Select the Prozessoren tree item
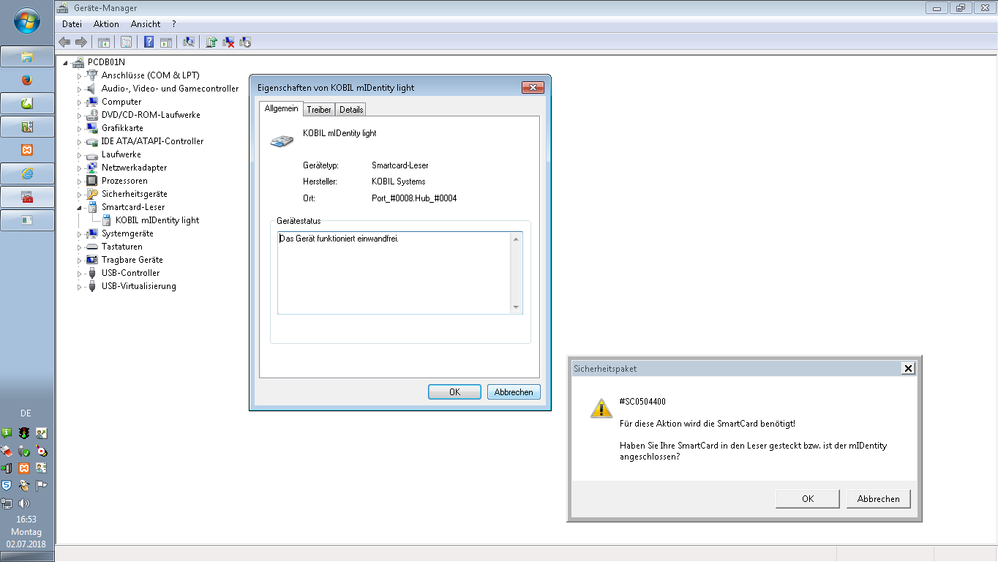The image size is (998, 562). [124, 181]
